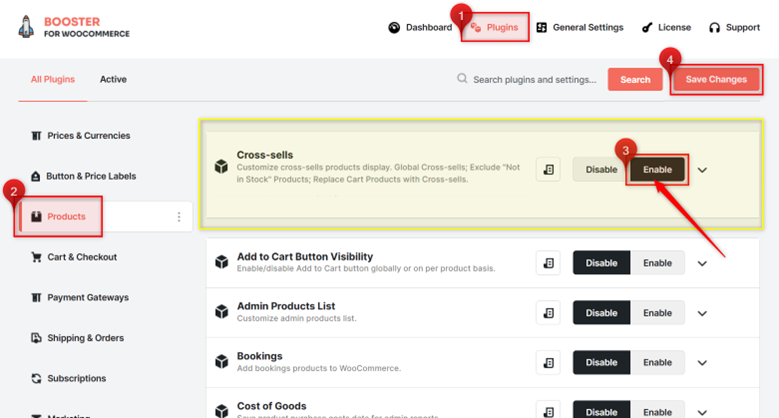
Task: Click the Dashboard gauge icon
Action: (x=394, y=28)
